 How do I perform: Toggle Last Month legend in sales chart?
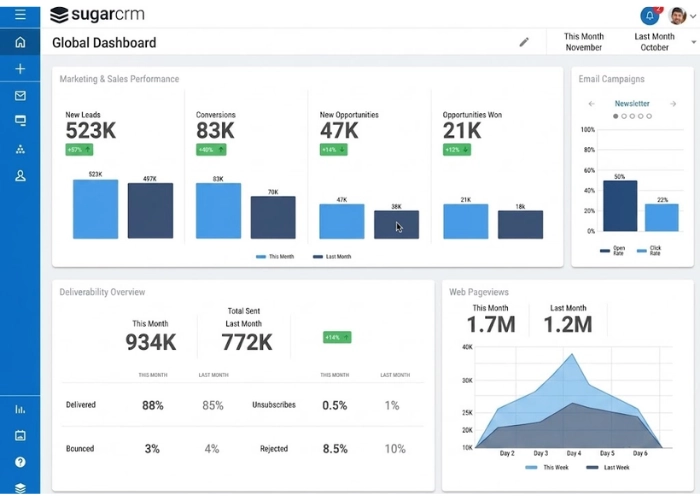[x=332, y=257]
